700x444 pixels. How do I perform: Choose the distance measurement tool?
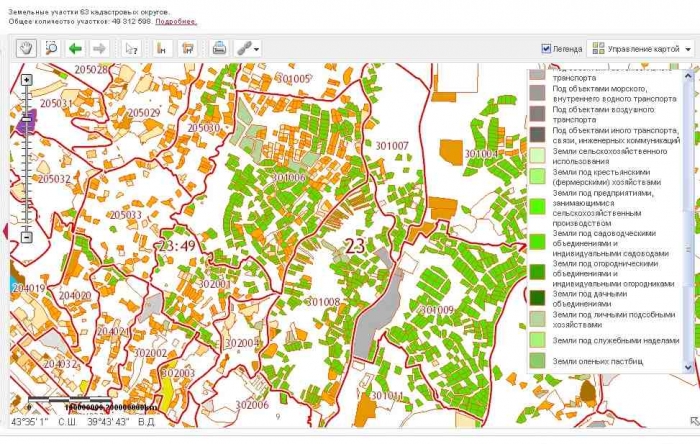coord(161,48)
